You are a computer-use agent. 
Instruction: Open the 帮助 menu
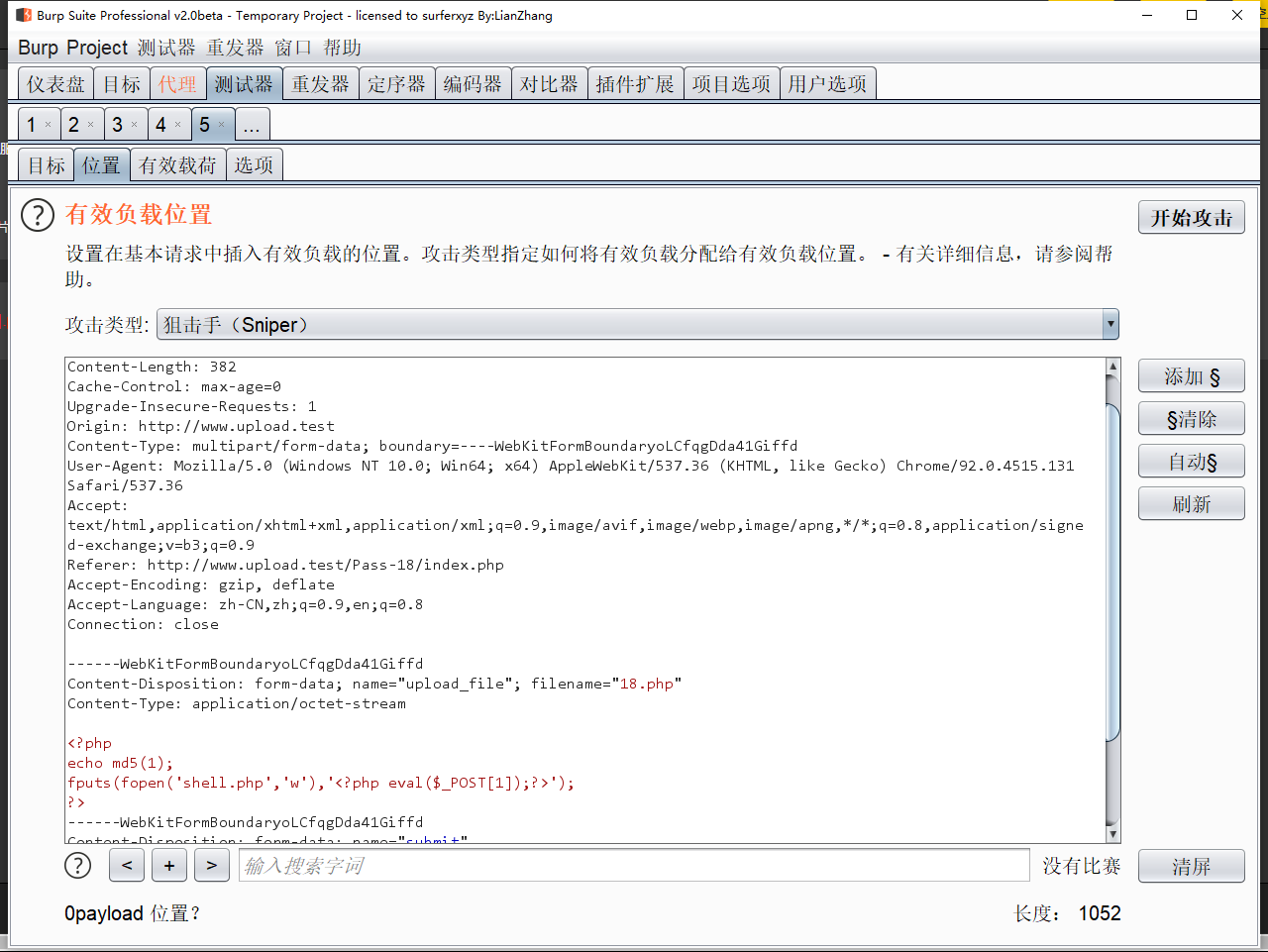tap(342, 48)
